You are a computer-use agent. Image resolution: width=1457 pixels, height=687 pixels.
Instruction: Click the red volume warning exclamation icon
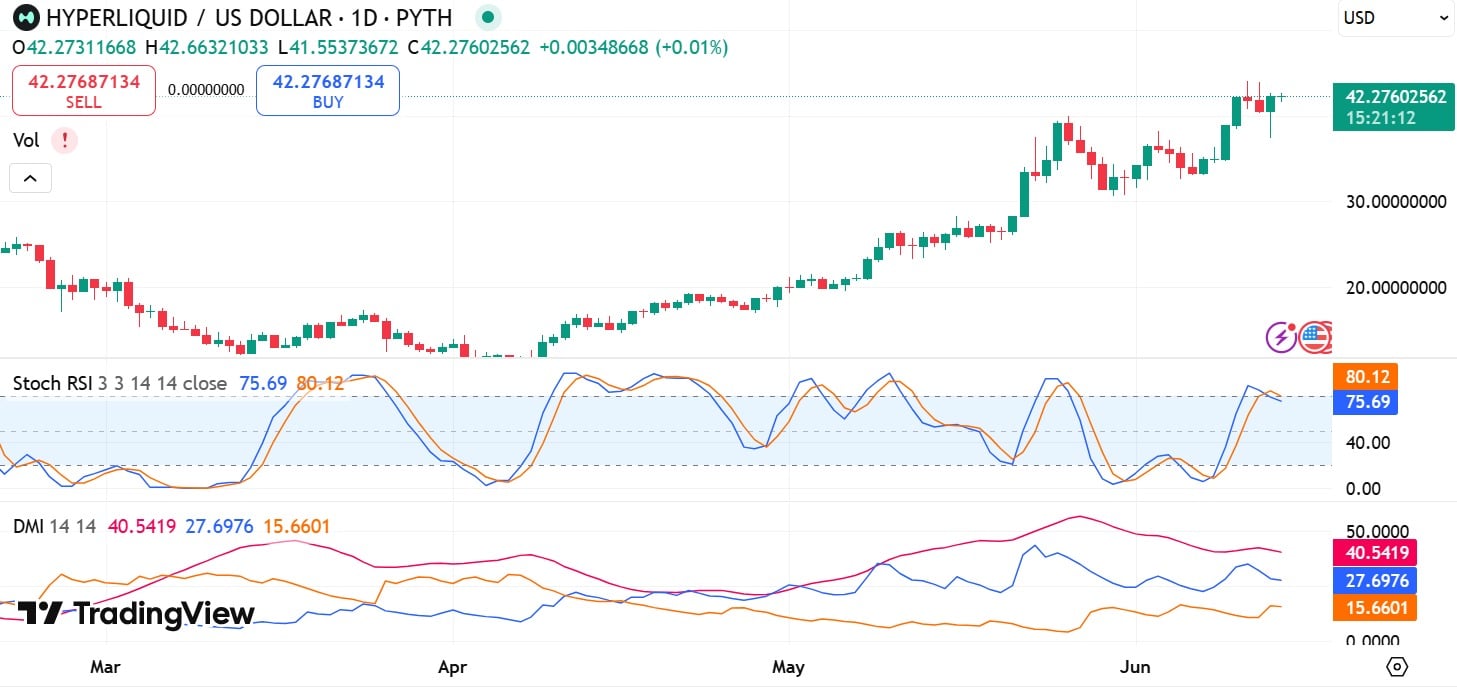point(65,141)
